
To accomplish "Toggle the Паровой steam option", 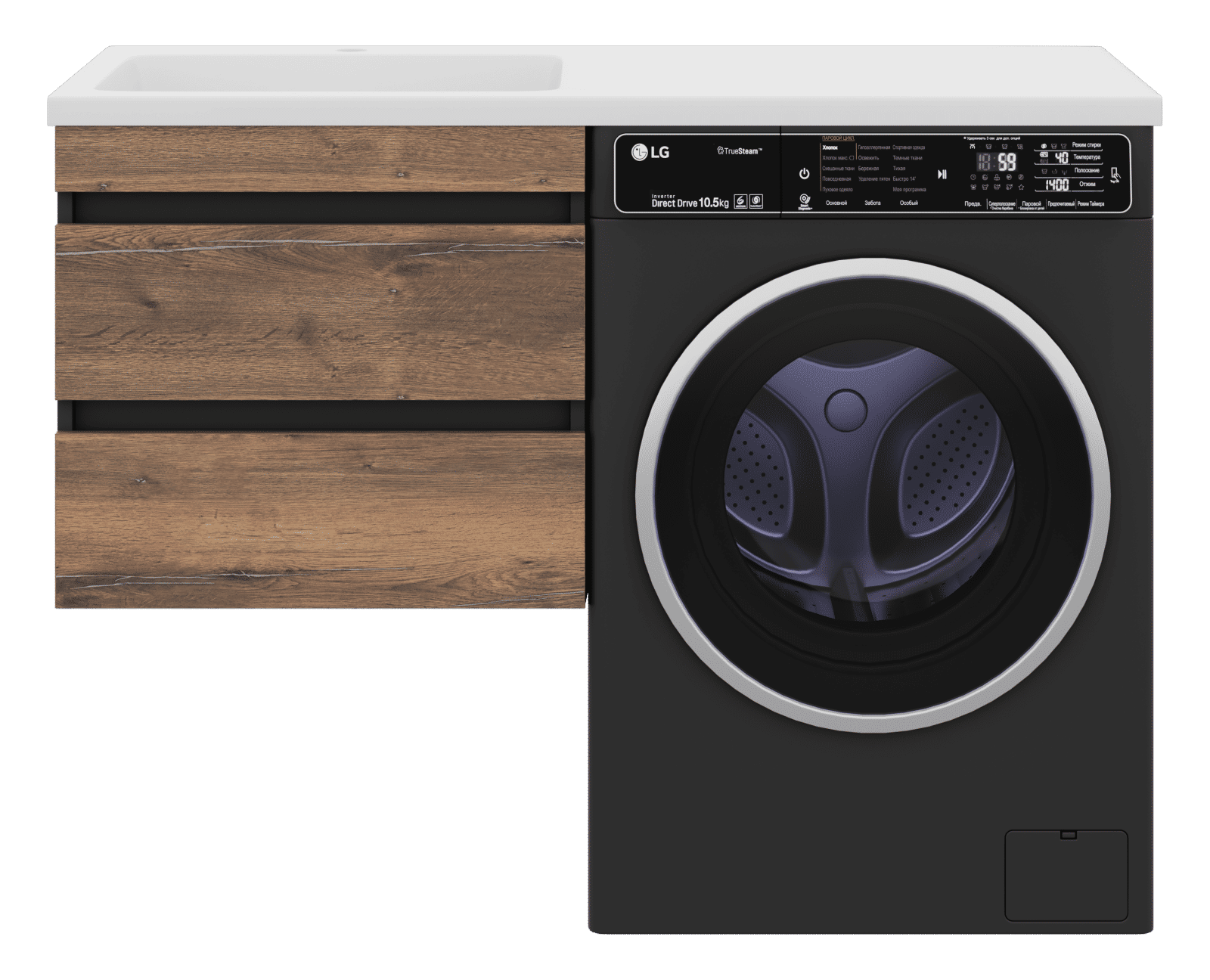I will 1031,204.
